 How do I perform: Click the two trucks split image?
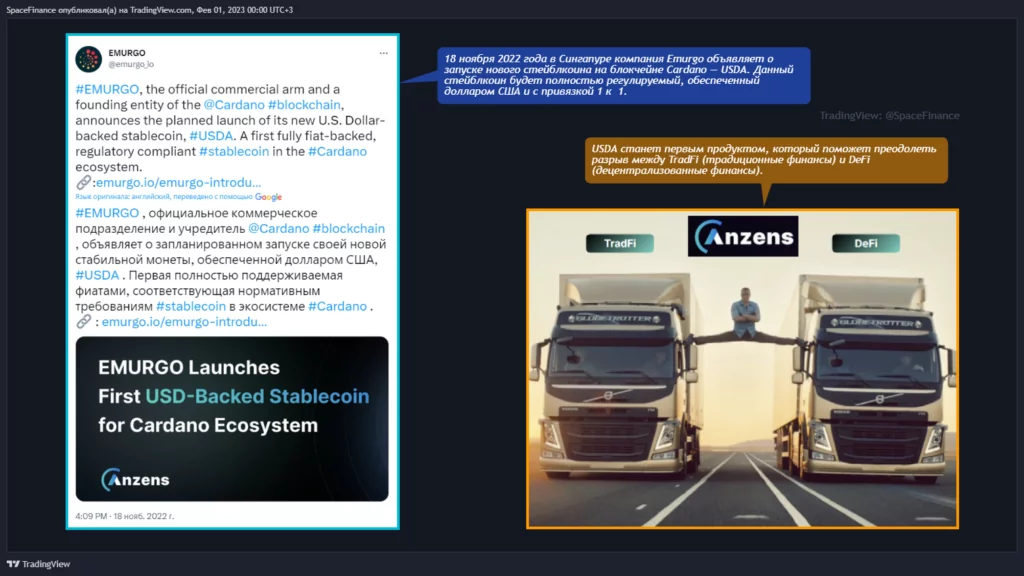[743, 369]
